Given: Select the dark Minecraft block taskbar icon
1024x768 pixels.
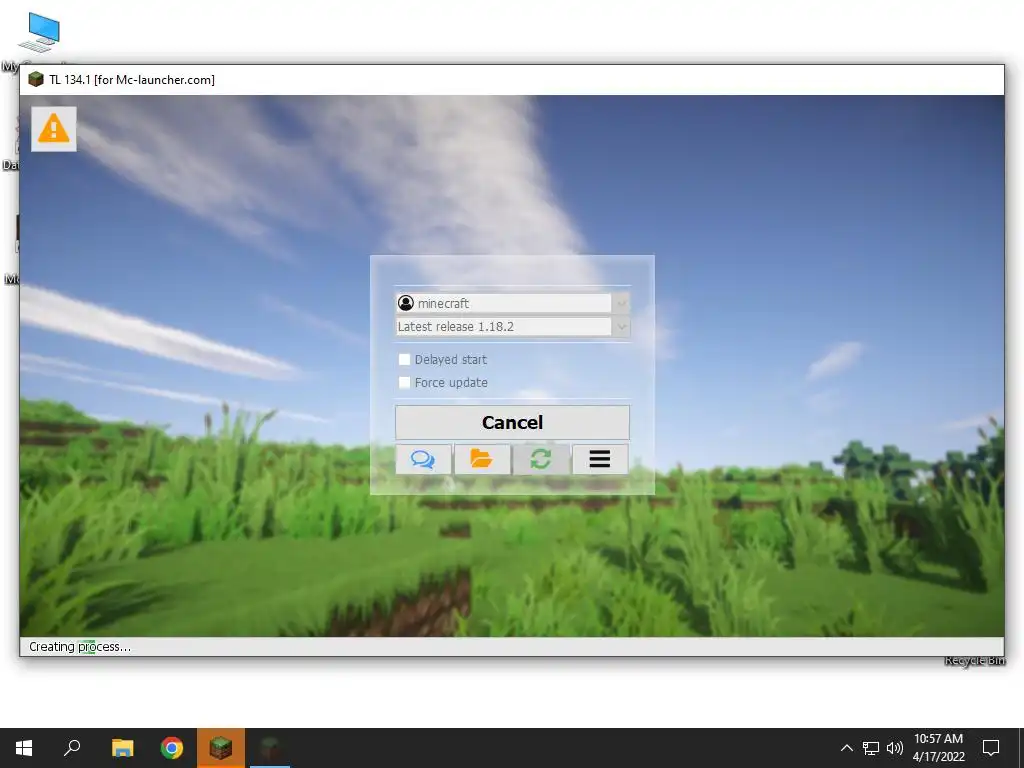Looking at the screenshot, I should coord(270,748).
